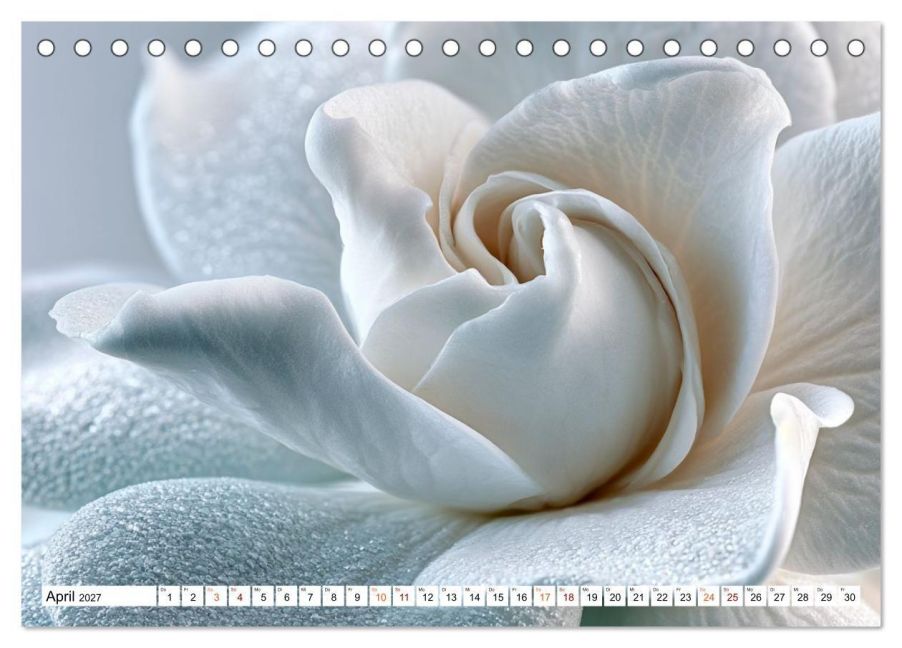
Task: Click the "April 2027" month label
Action: click(74, 596)
